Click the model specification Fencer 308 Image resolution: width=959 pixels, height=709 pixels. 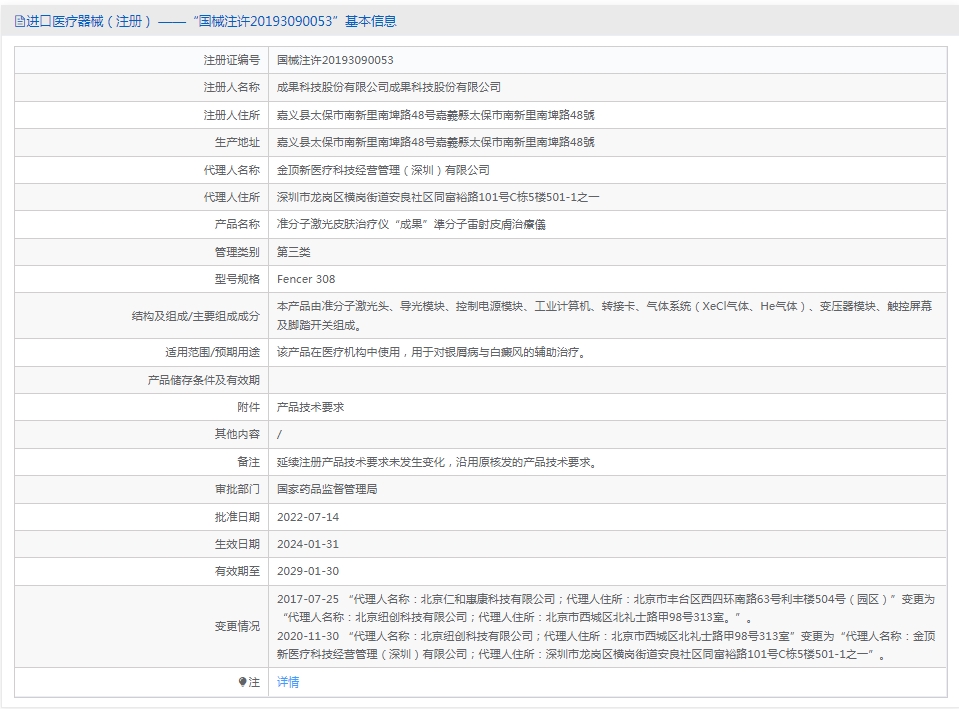(306, 279)
